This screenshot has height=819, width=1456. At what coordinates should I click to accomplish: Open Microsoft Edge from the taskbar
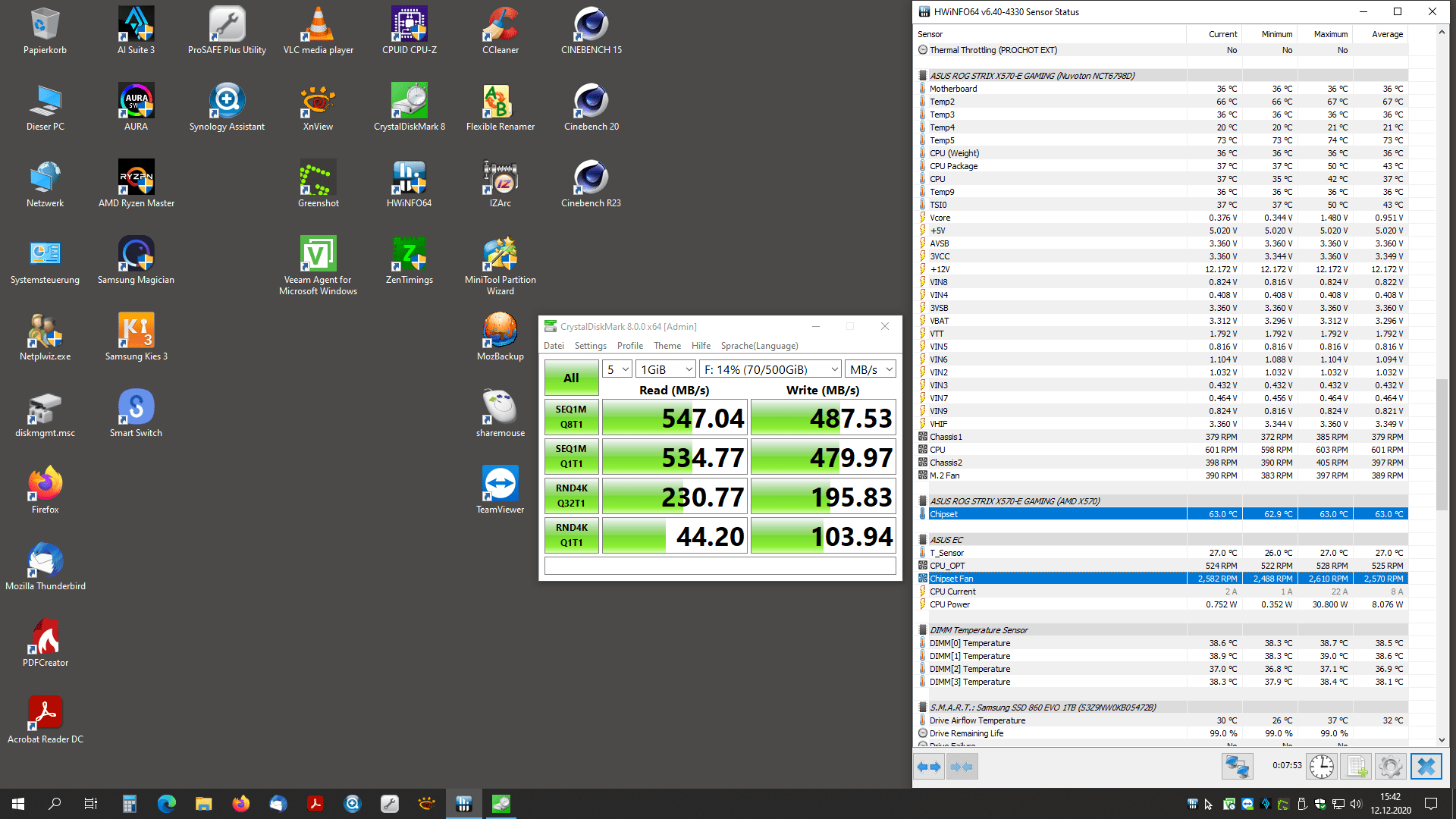[166, 804]
